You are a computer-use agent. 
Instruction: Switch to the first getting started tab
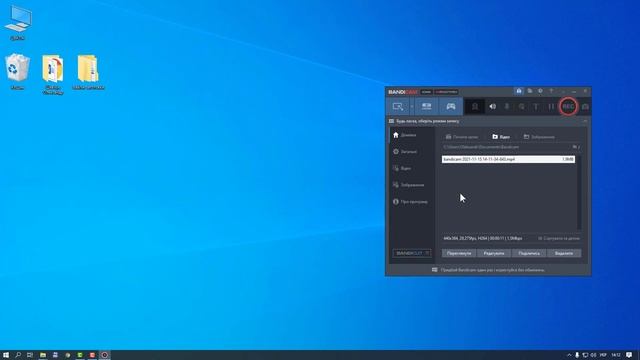coord(462,137)
